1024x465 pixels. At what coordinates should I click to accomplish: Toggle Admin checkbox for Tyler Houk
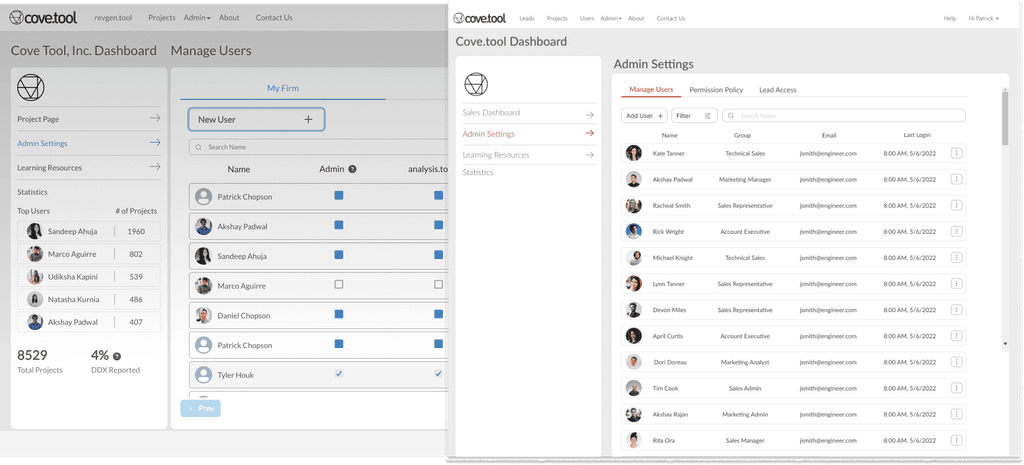(x=338, y=374)
